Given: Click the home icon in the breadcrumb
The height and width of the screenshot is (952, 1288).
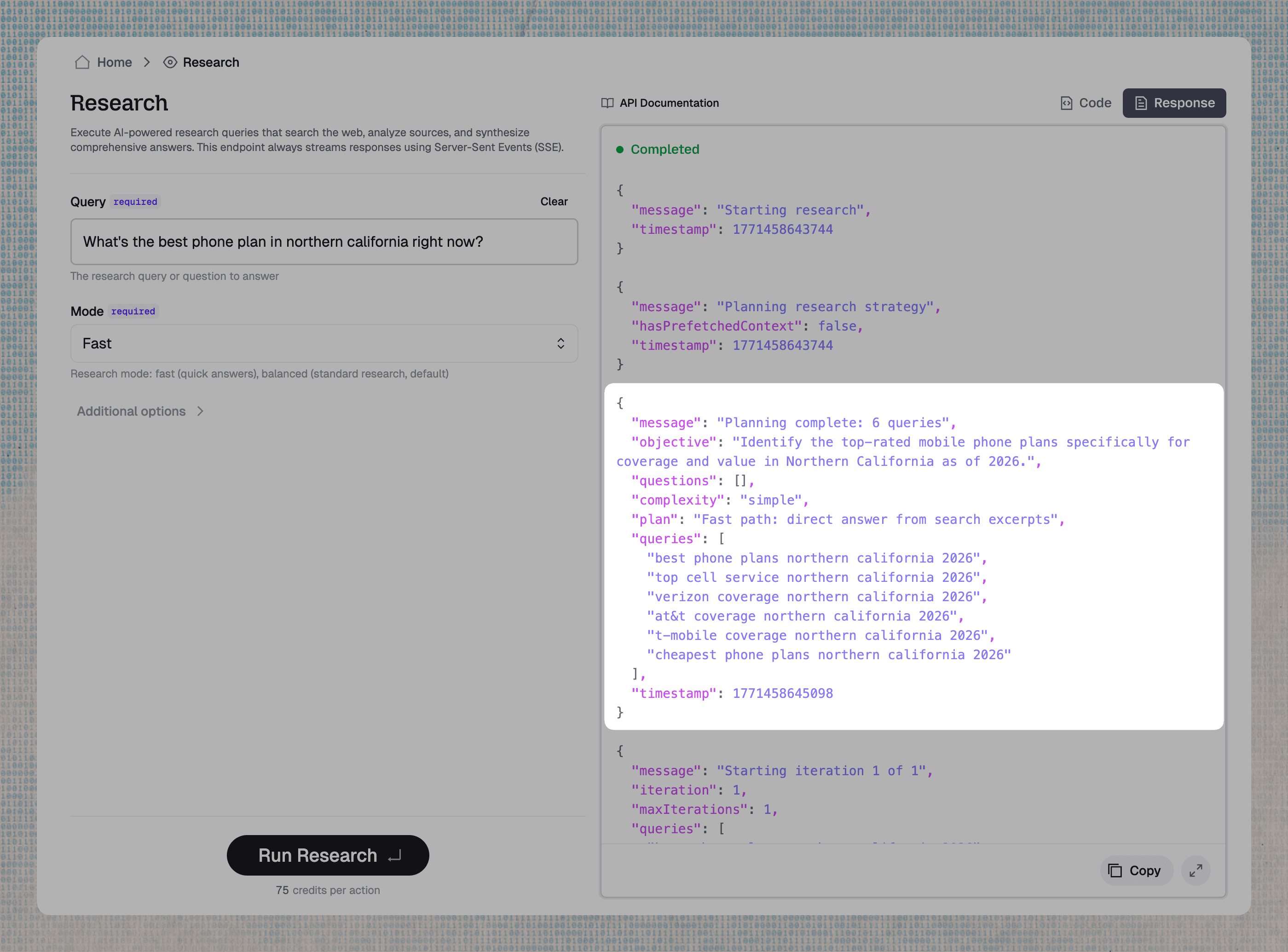Looking at the screenshot, I should 82,62.
